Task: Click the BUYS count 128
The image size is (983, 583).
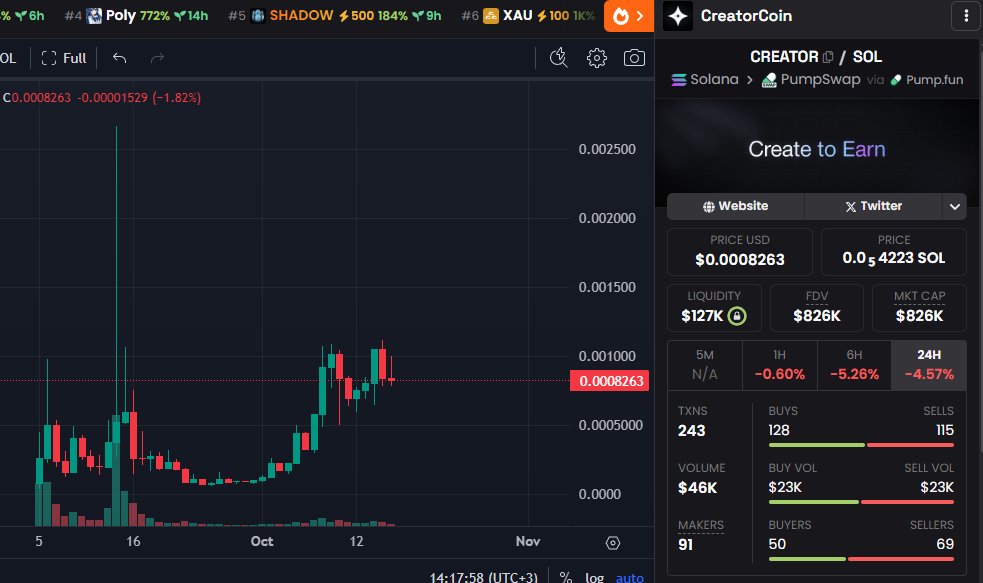Action: pyautogui.click(x=779, y=430)
